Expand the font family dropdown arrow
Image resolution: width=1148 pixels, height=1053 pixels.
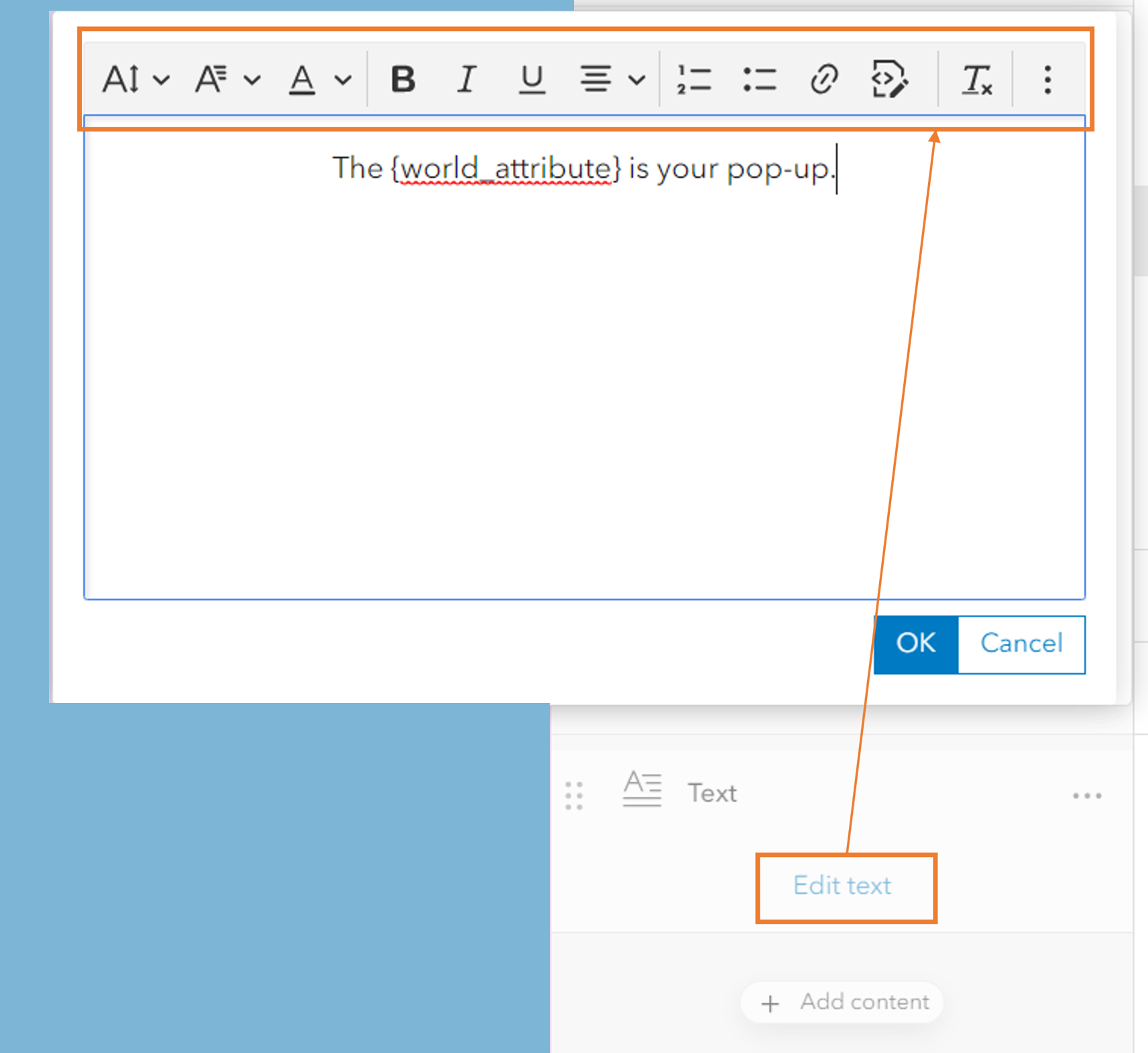tap(252, 80)
